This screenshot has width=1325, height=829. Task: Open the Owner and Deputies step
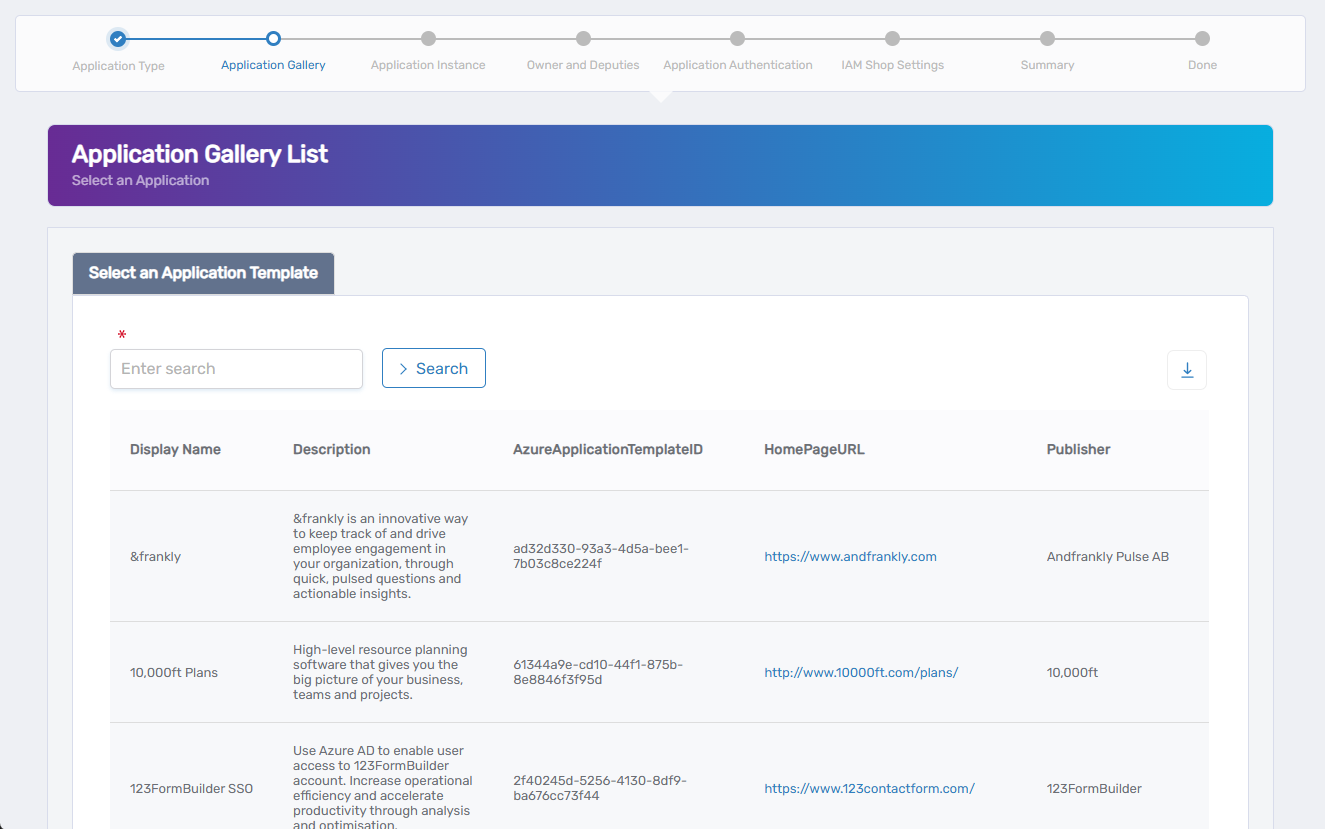[582, 39]
